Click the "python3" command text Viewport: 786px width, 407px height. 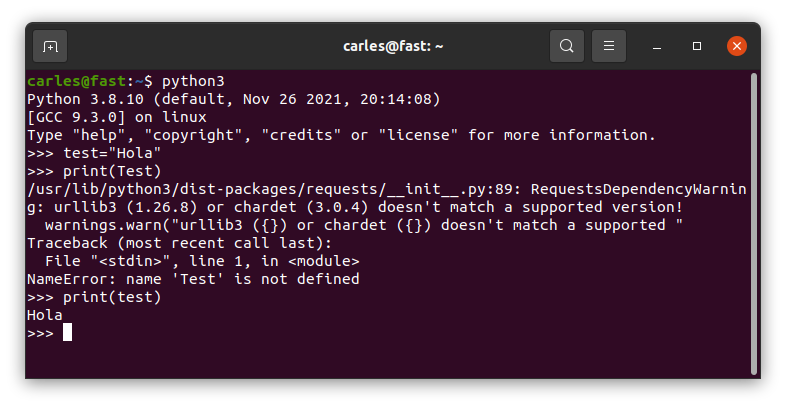pyautogui.click(x=193, y=81)
